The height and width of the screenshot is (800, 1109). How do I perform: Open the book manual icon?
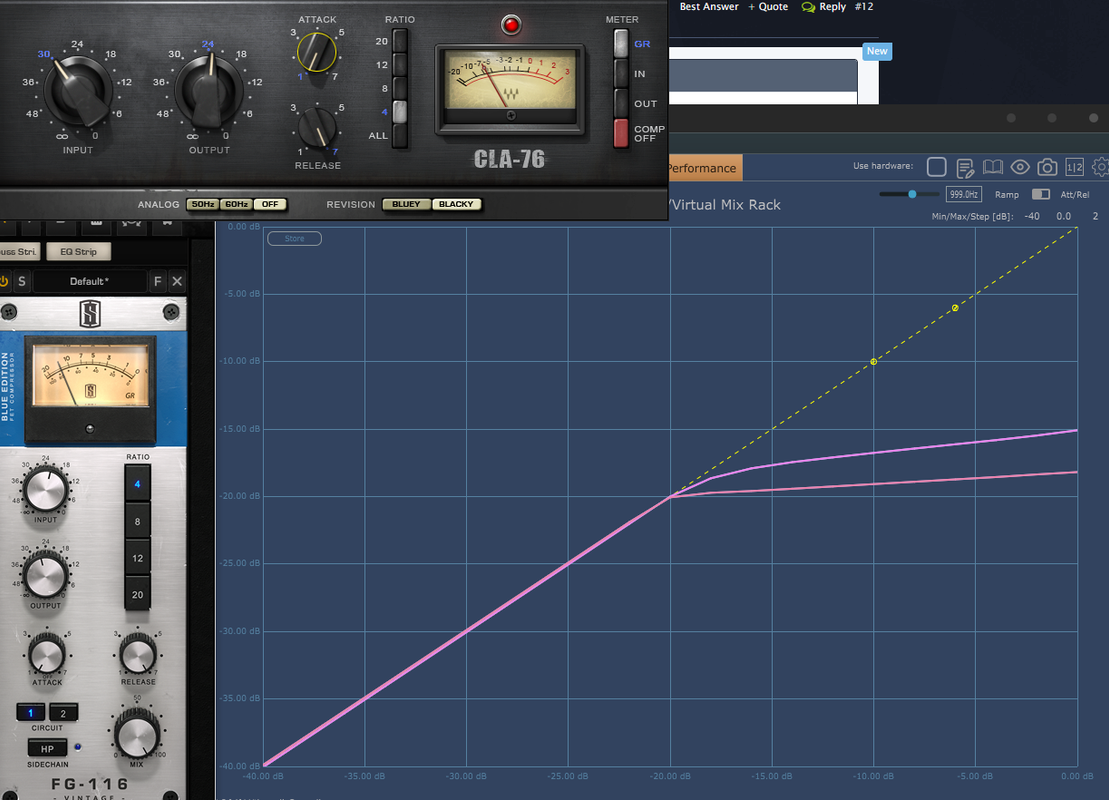point(993,168)
